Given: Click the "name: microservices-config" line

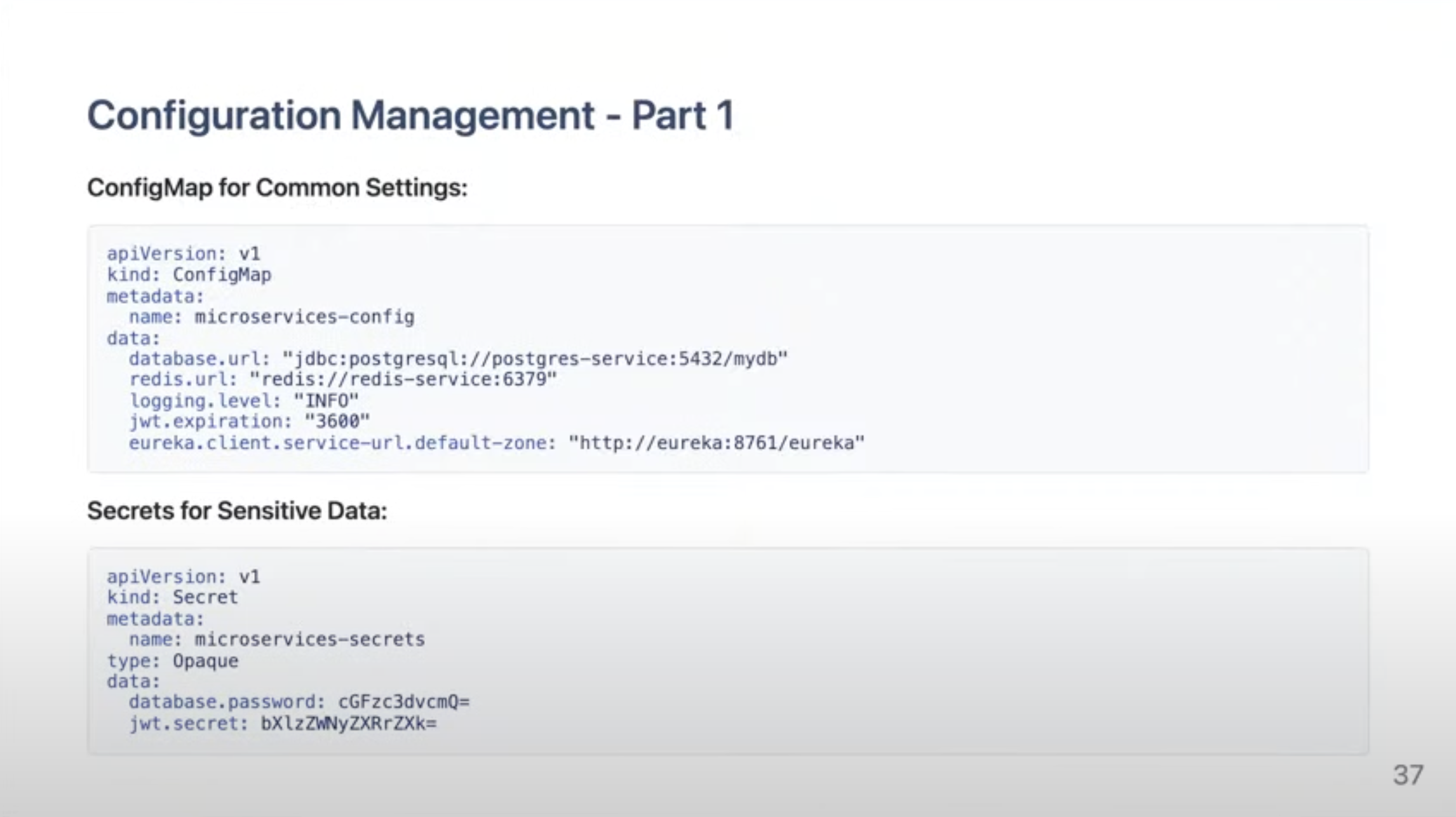Looking at the screenshot, I should click(271, 317).
